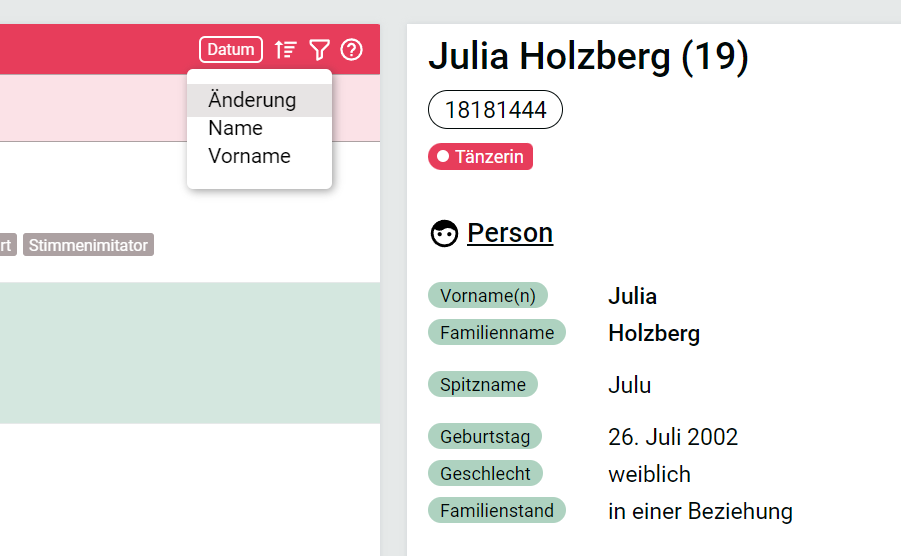Click the Vorname(n) field label
The width and height of the screenshot is (901, 556).
click(488, 295)
